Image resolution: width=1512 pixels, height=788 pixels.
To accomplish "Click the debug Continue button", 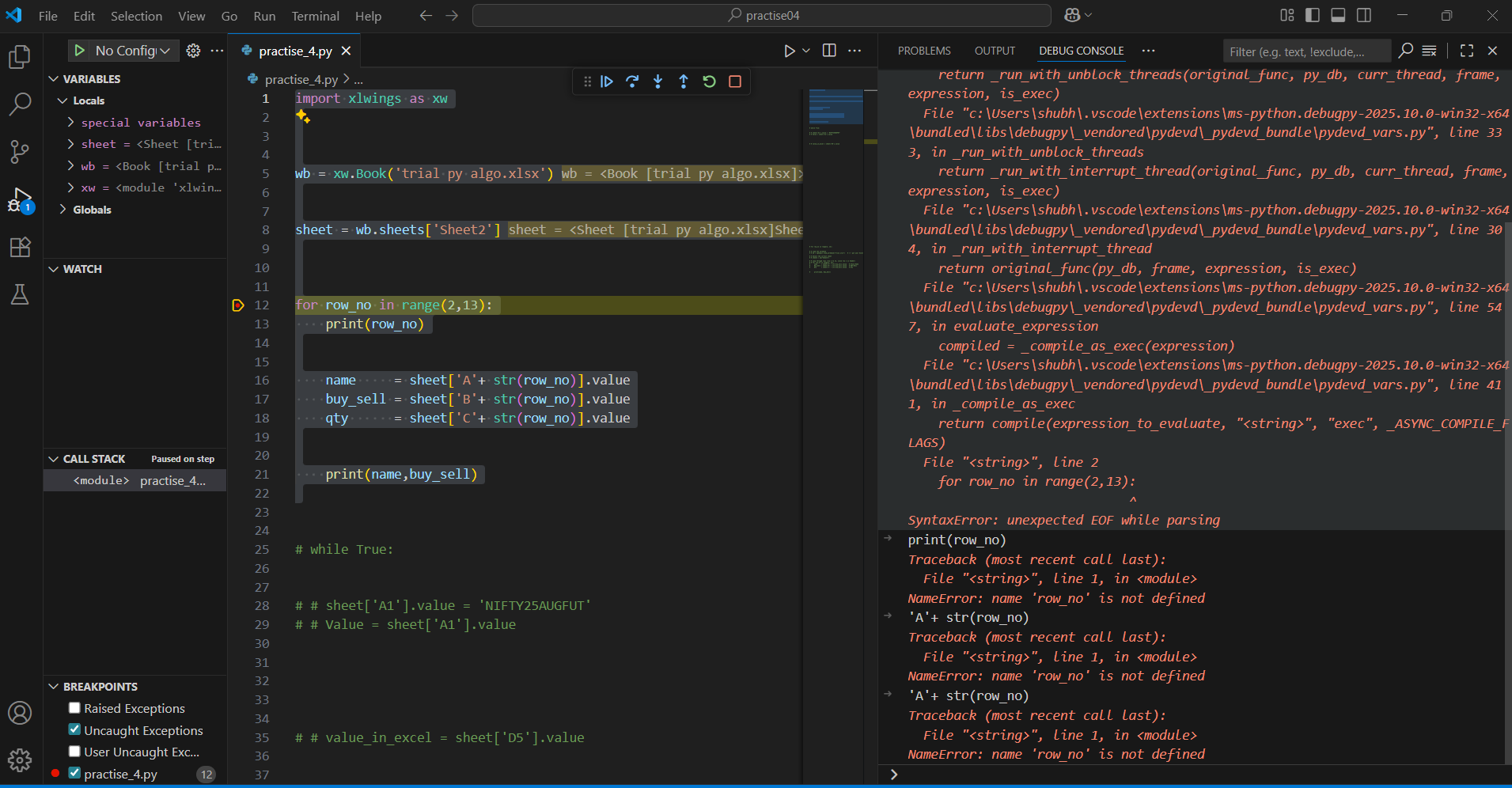I will pos(607,81).
